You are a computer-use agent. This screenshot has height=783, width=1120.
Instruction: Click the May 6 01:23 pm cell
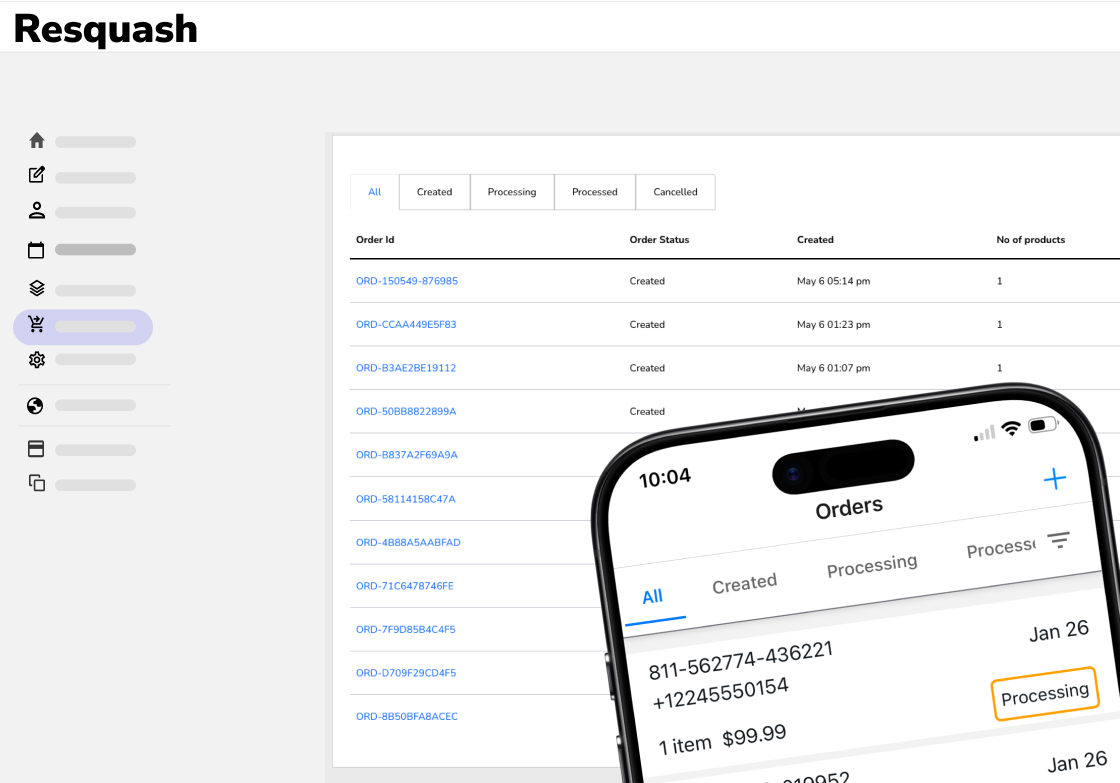(x=834, y=324)
